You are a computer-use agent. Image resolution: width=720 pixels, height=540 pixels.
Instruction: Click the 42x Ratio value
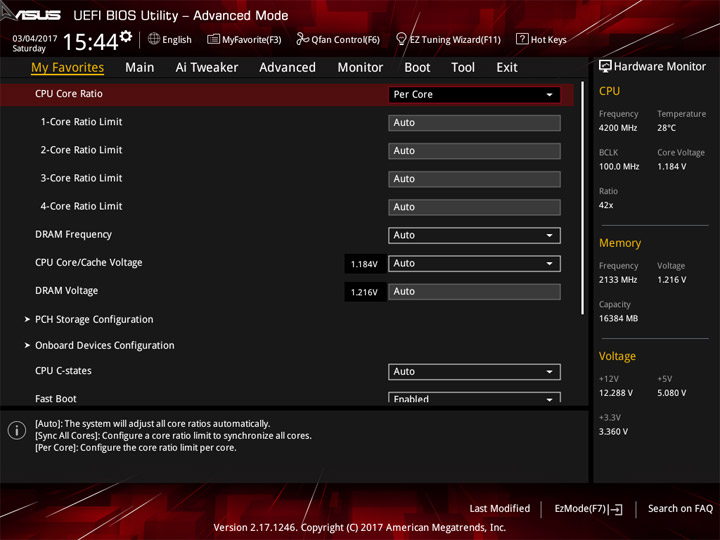point(606,205)
